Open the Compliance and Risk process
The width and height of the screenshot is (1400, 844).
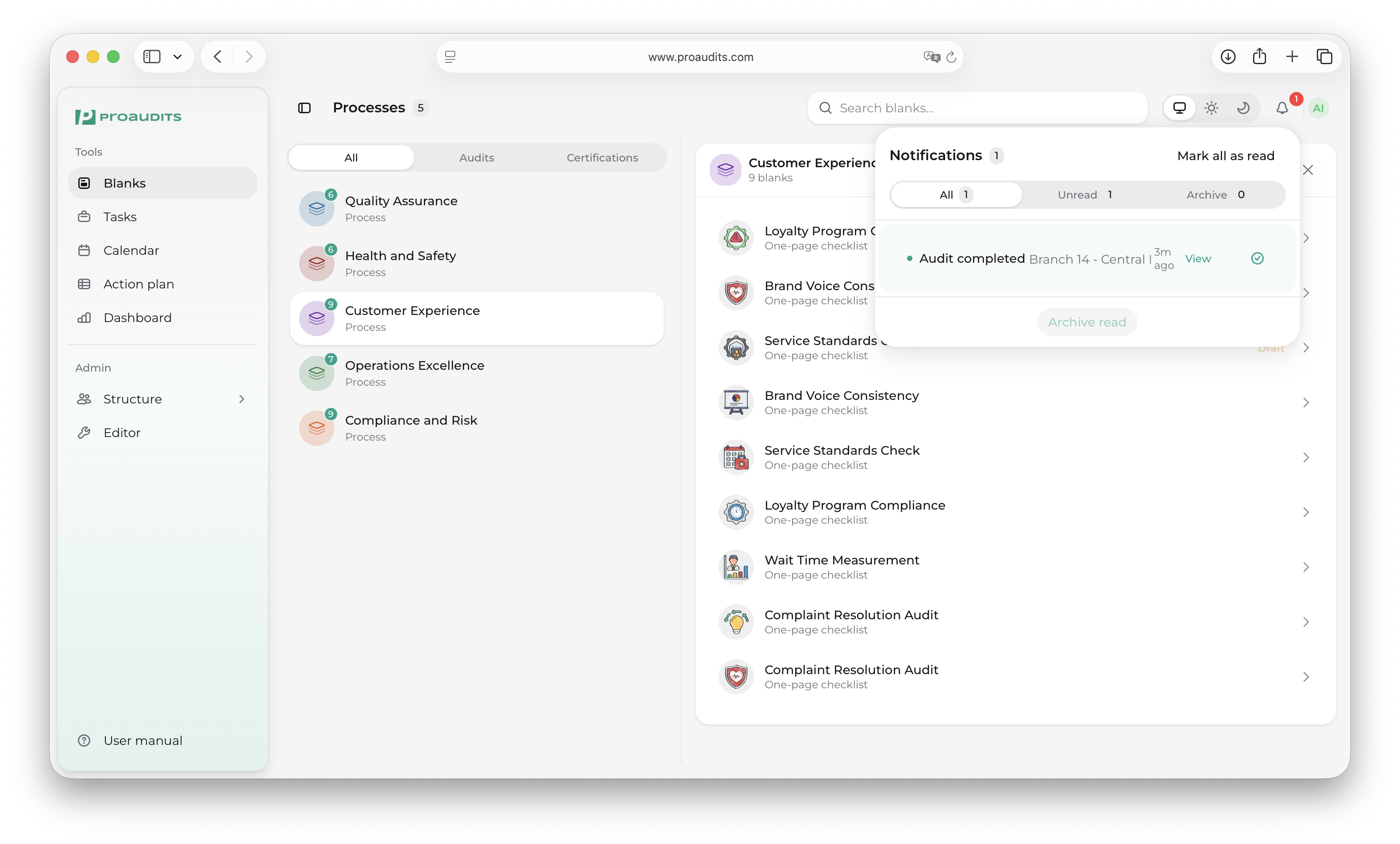(x=477, y=428)
